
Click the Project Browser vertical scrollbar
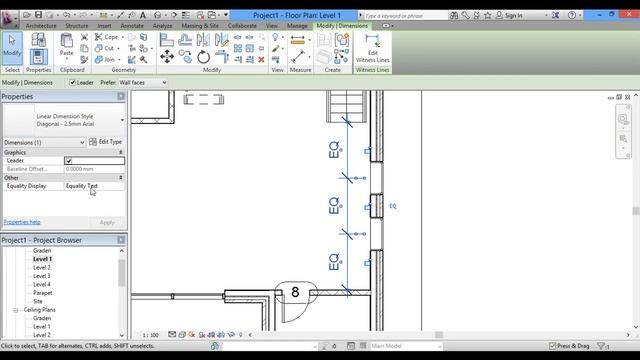coord(122,293)
